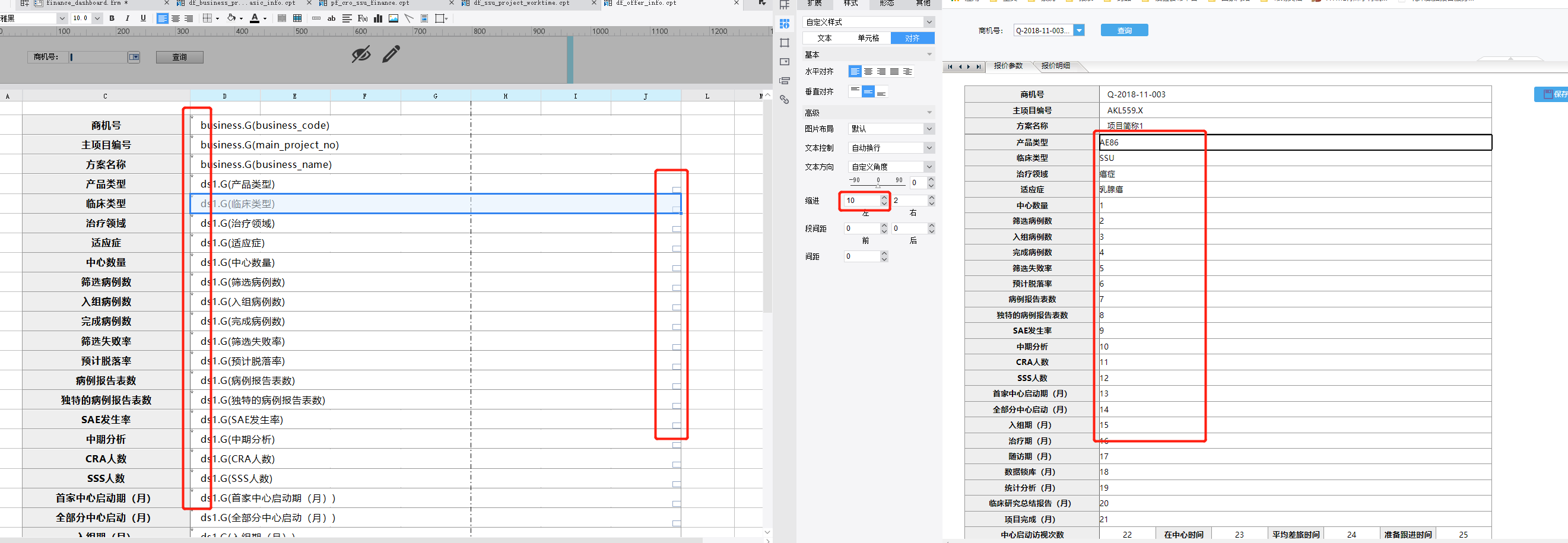
Task: Click the blue 查询 button in preview
Action: pyautogui.click(x=1124, y=30)
